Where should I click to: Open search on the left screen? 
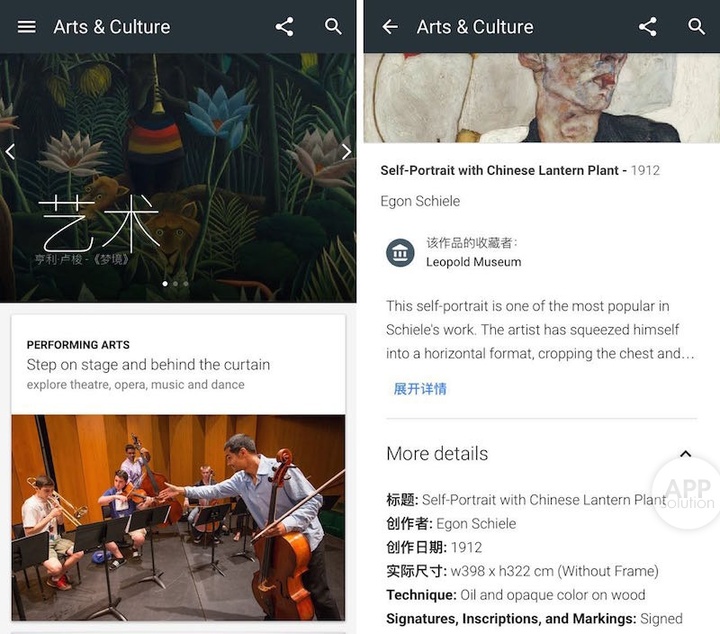333,27
